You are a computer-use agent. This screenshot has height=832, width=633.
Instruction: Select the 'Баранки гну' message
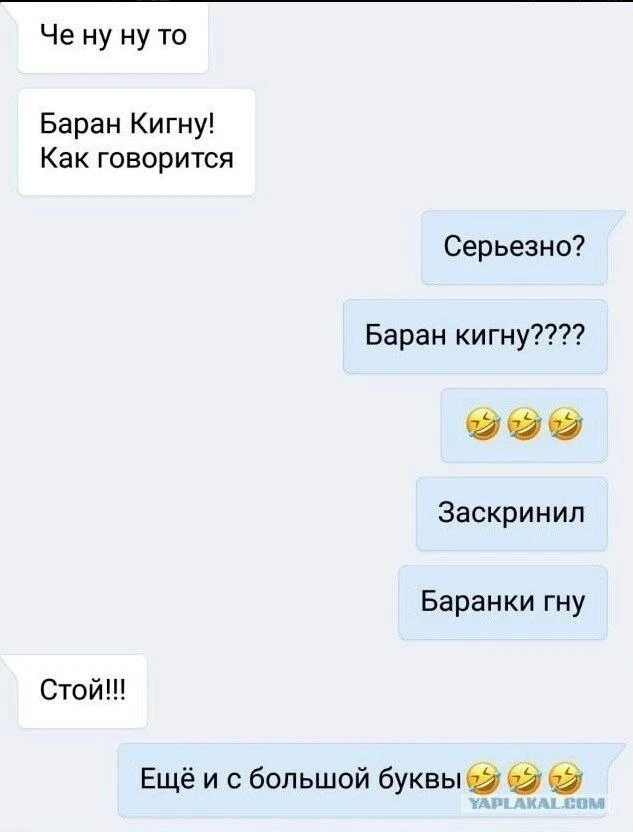(x=503, y=602)
